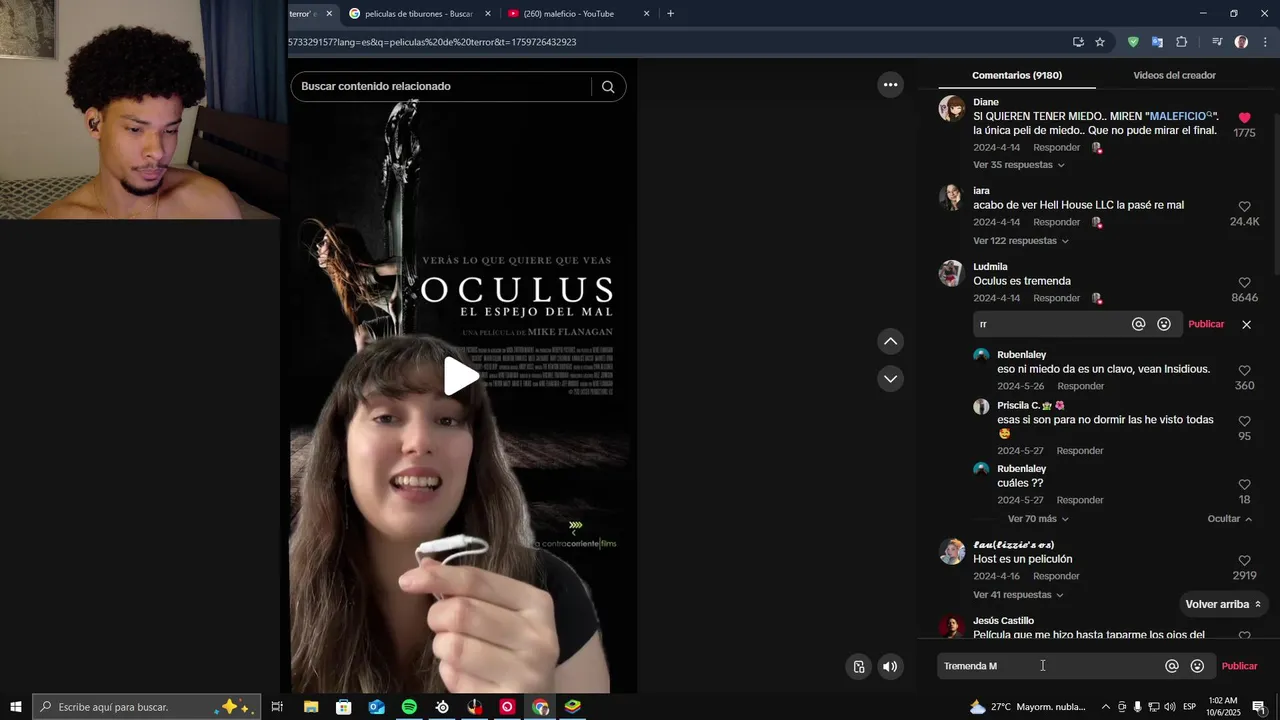Viewport: 1280px width, 720px height.
Task: Open a new browser tab
Action: [670, 14]
